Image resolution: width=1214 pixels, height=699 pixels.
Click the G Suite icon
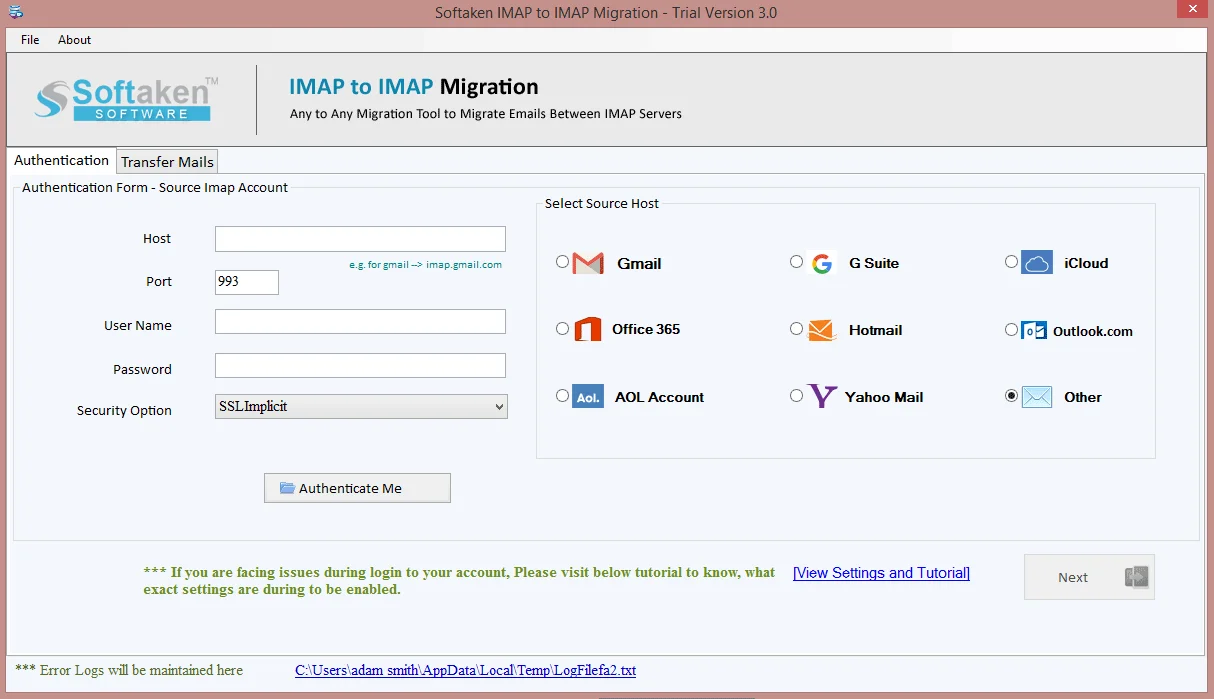[x=822, y=262]
